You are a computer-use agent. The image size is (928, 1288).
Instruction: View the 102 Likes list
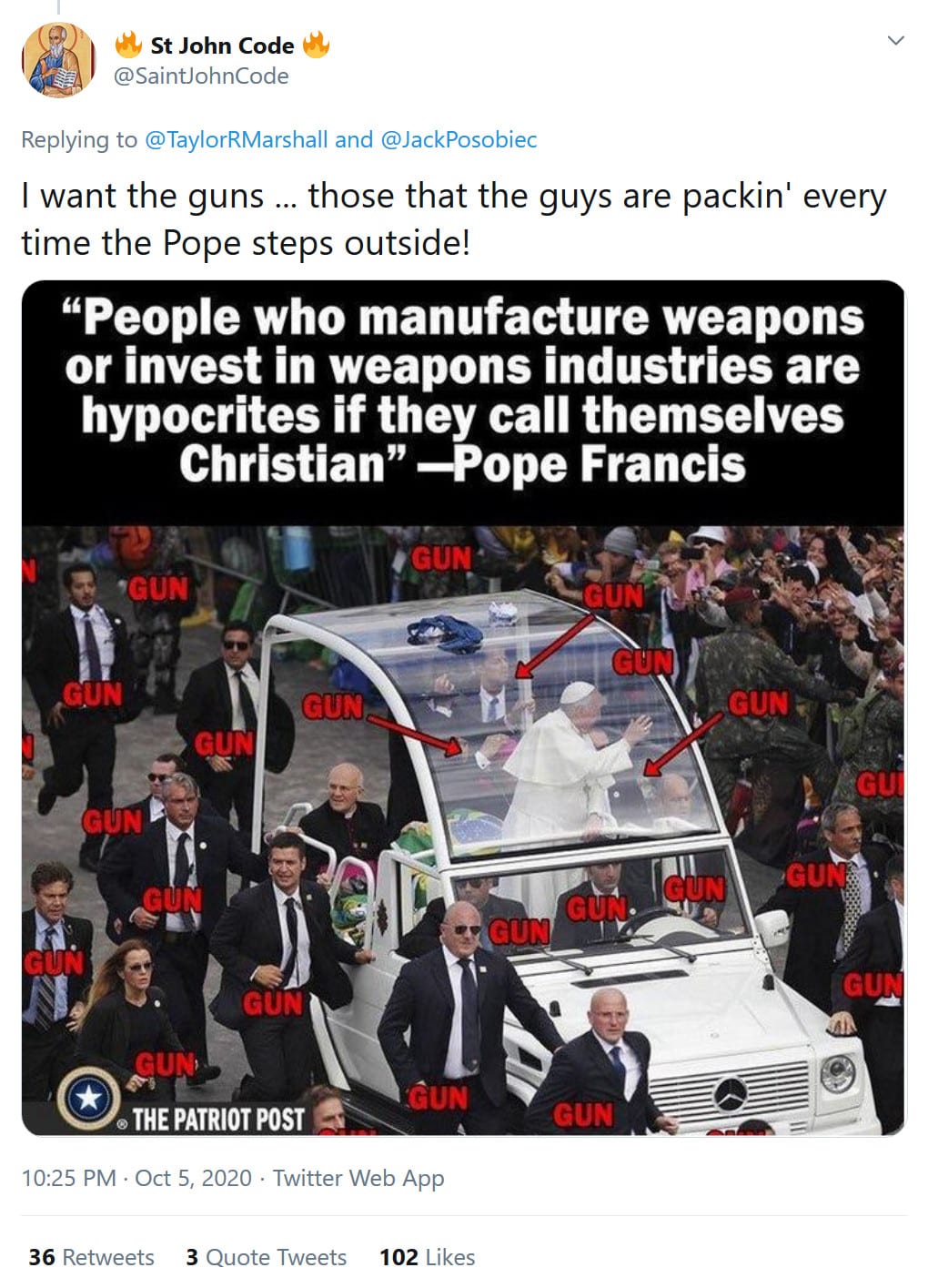coord(428,1257)
